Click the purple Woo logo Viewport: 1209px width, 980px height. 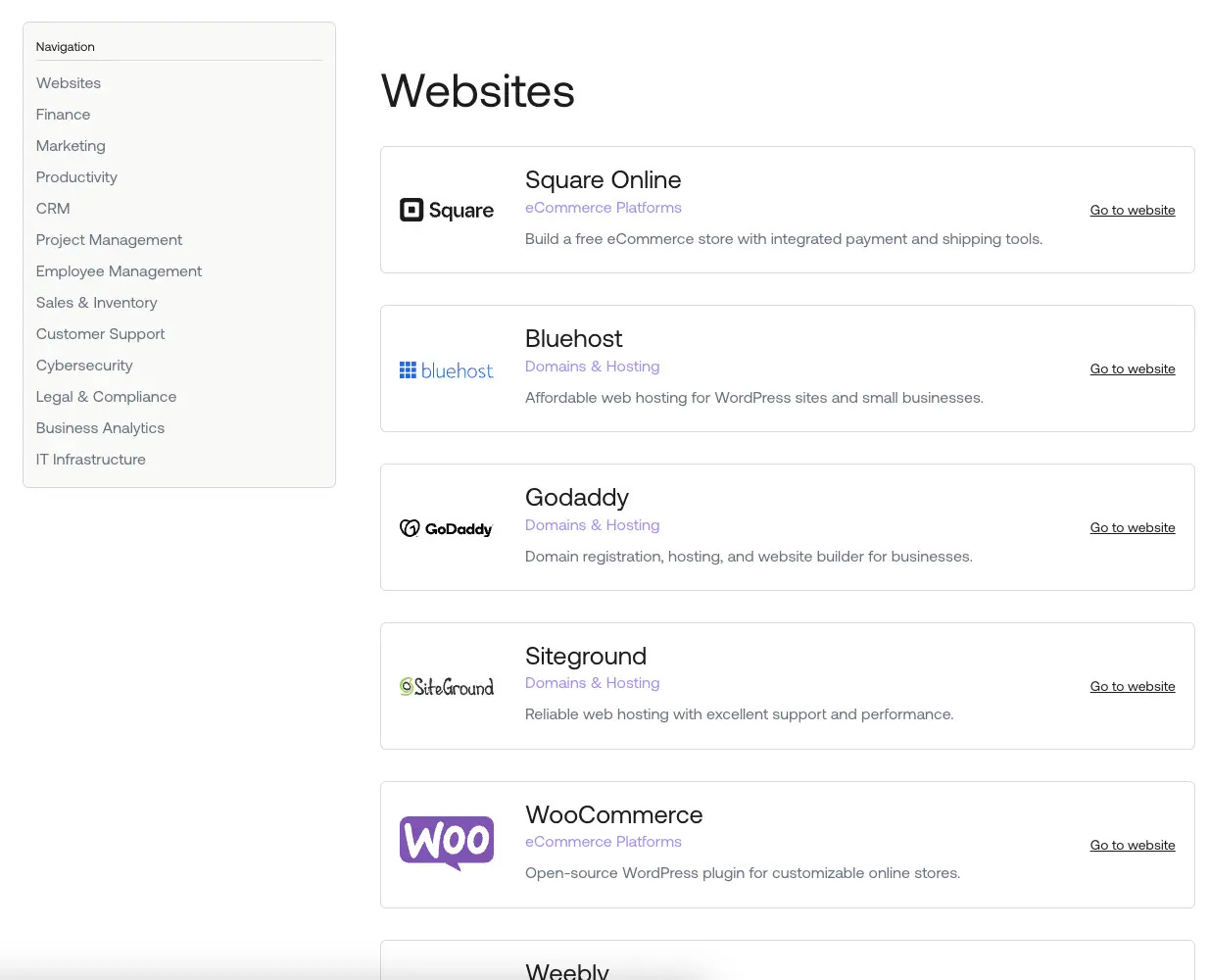click(447, 843)
